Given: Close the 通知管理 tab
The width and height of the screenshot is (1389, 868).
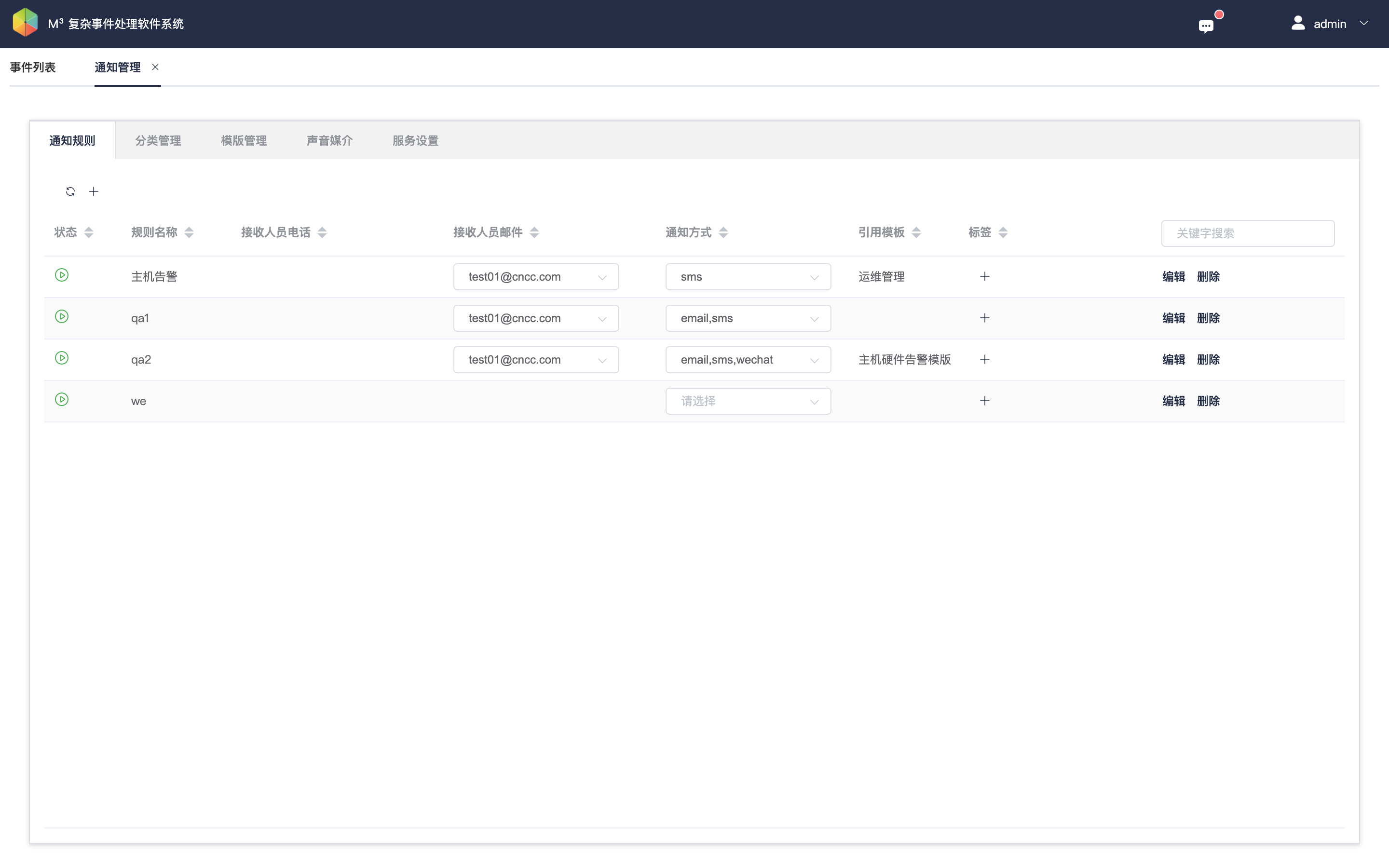Looking at the screenshot, I should (x=155, y=67).
